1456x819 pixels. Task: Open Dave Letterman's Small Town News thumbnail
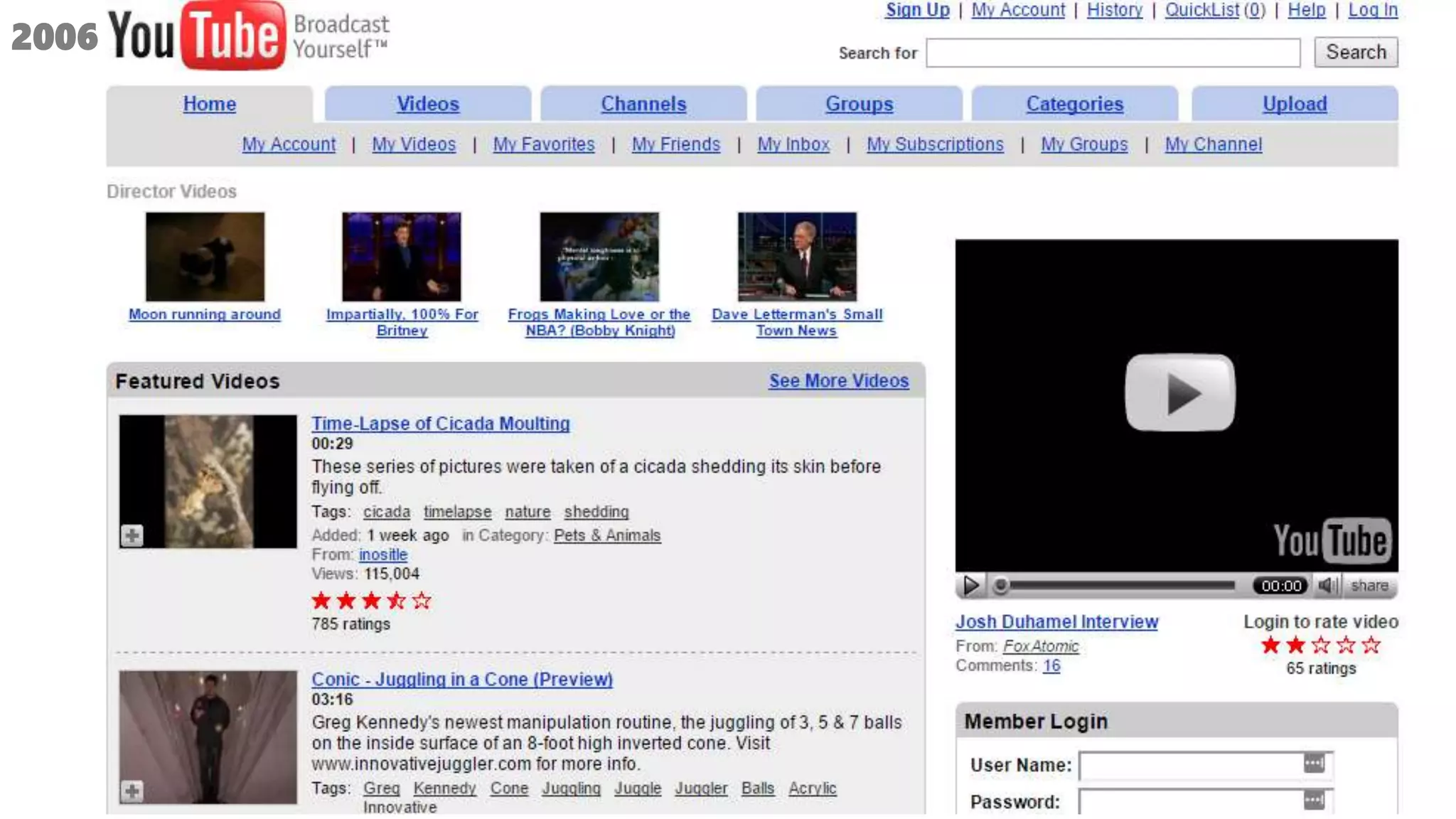[x=797, y=257]
